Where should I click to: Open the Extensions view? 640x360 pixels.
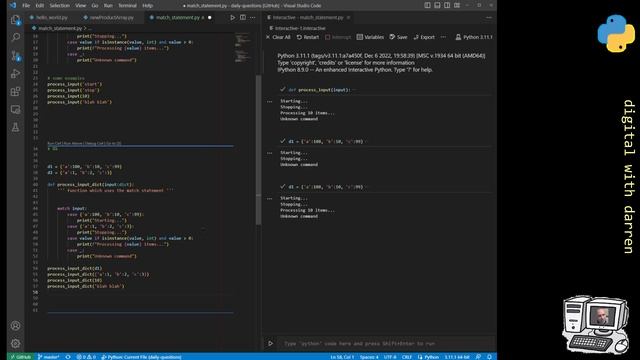[x=16, y=92]
